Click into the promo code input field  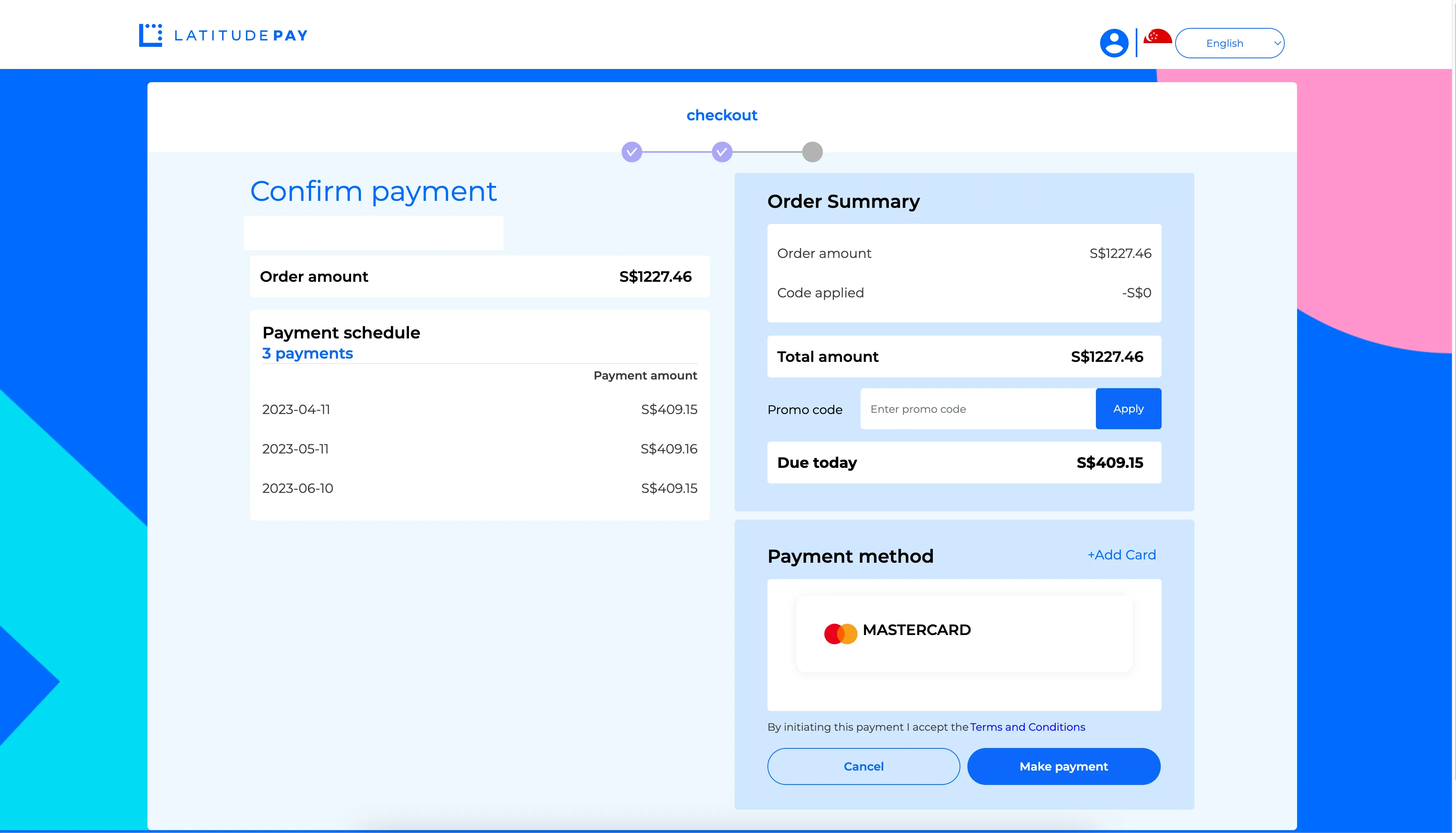[977, 409]
